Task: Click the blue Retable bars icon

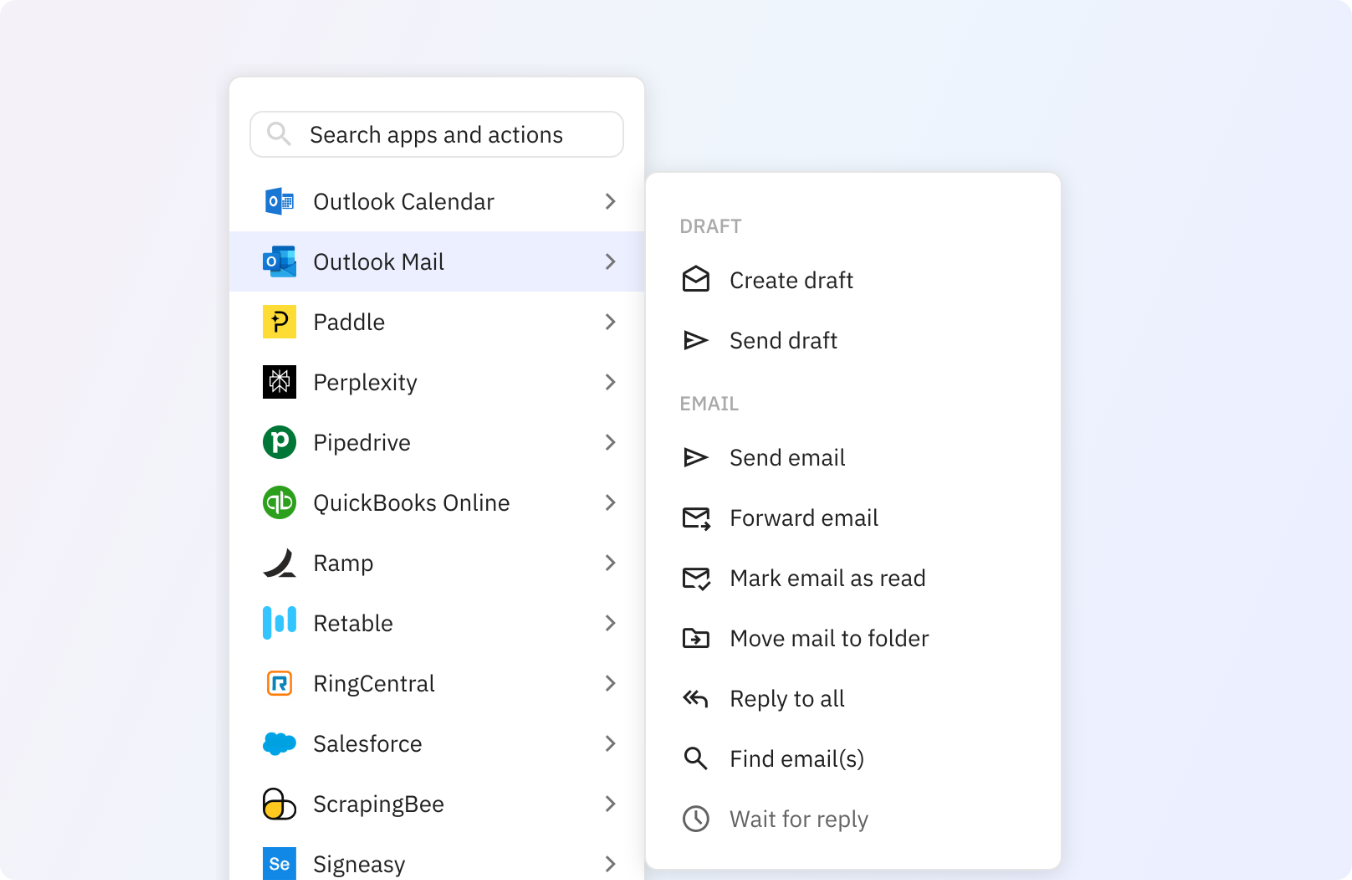Action: 279,623
